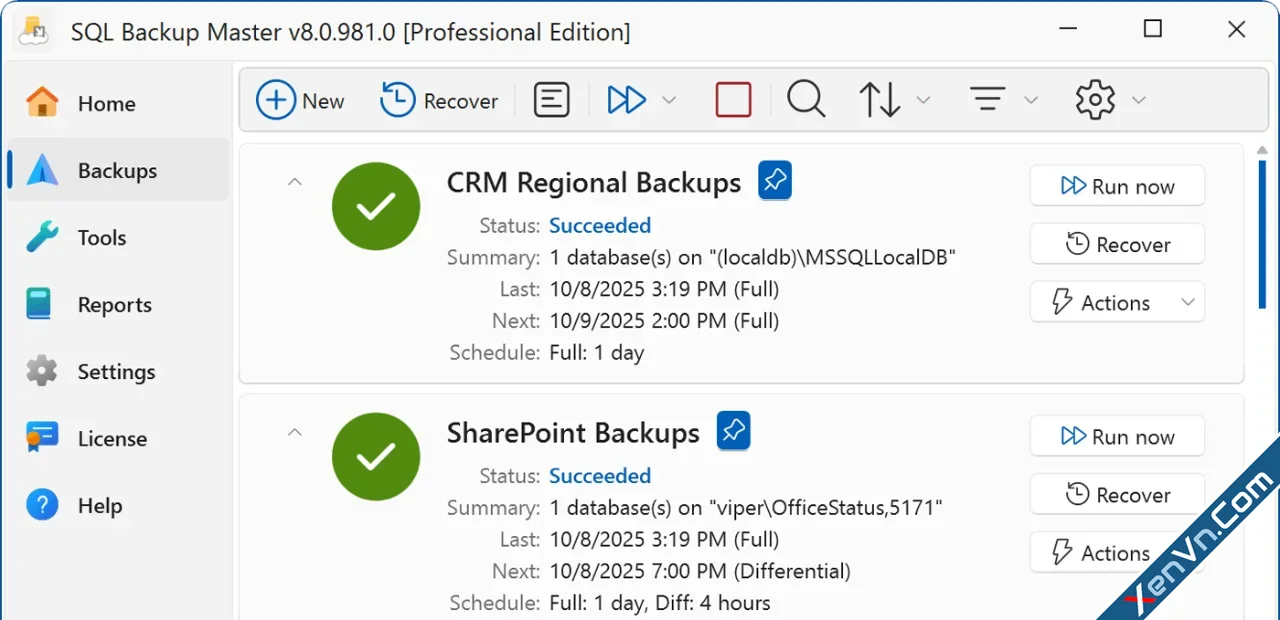Click the CRM Regional Backups title
1280x620 pixels.
[594, 182]
